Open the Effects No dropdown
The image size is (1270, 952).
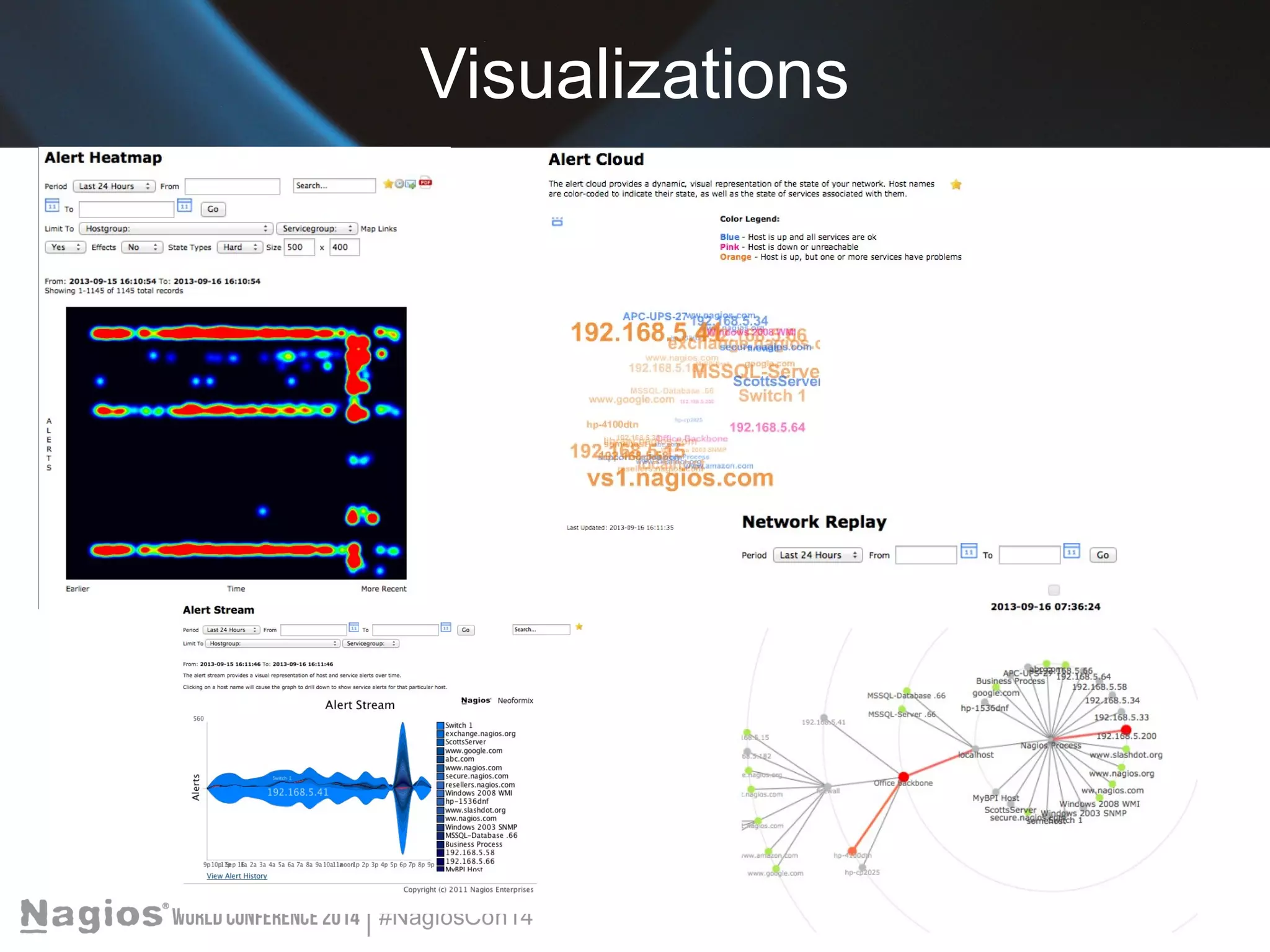(x=142, y=247)
